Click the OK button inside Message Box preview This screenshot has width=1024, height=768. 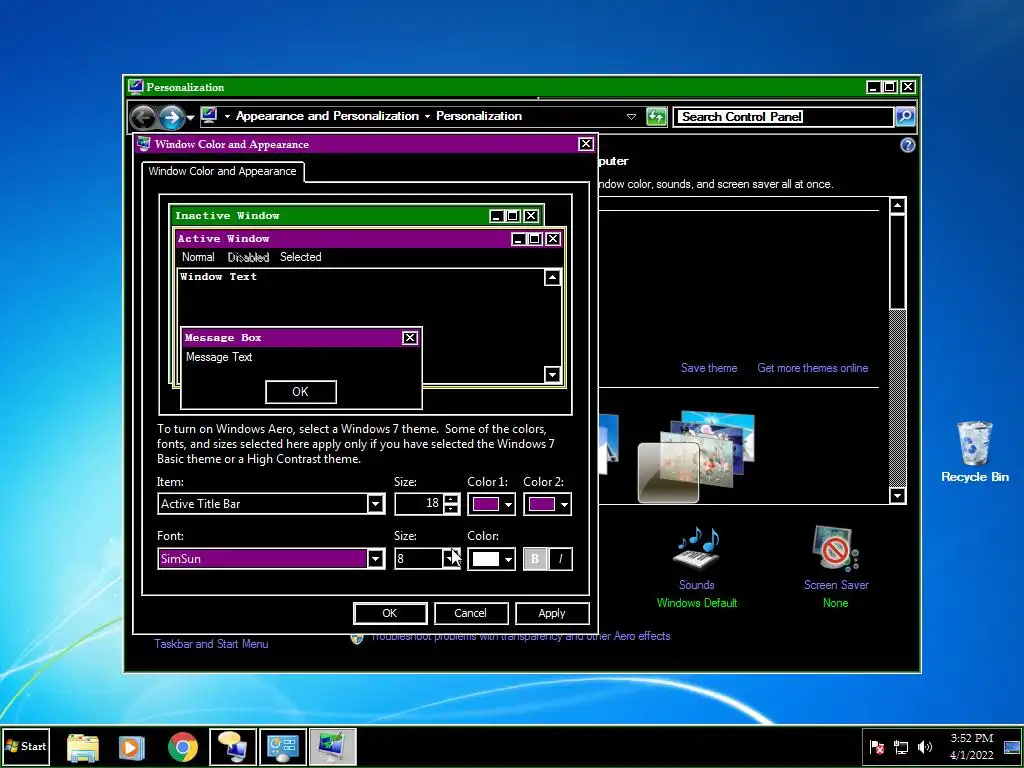[x=300, y=392]
